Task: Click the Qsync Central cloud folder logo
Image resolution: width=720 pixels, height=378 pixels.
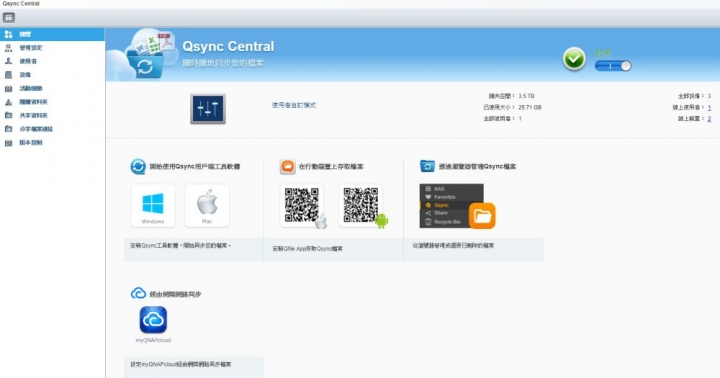Action: [145, 55]
